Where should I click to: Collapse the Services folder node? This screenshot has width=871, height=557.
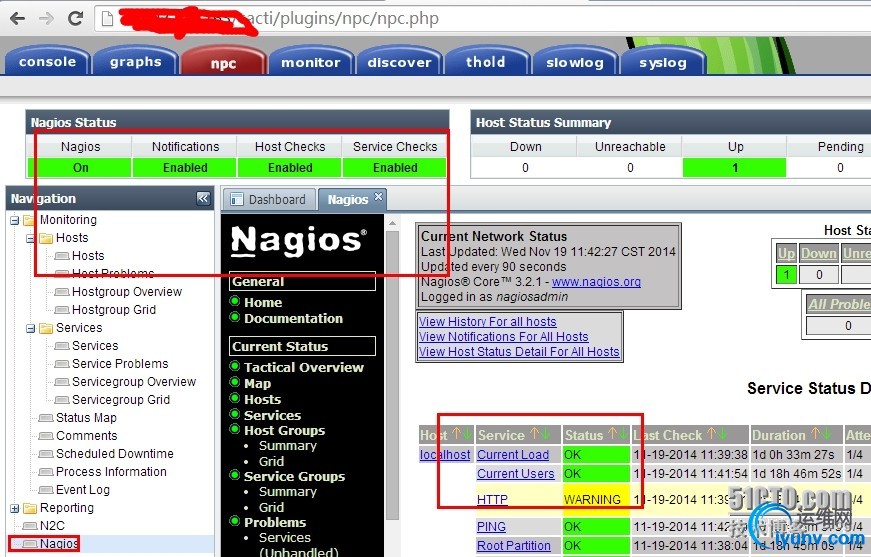coord(31,328)
